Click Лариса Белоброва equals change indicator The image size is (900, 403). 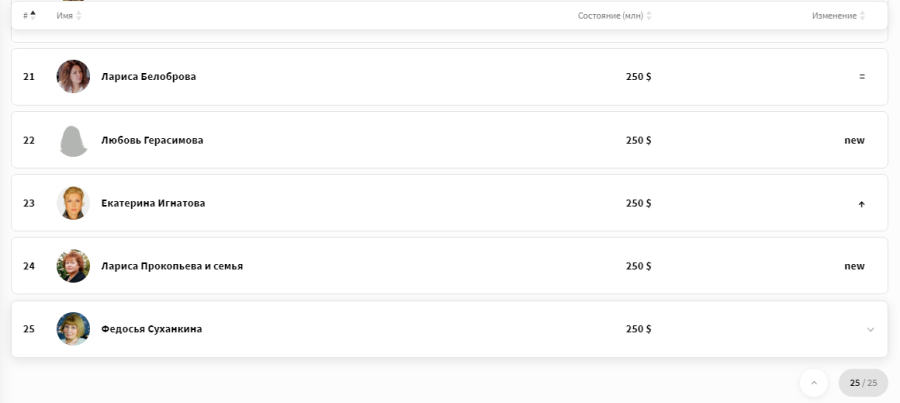coord(862,76)
